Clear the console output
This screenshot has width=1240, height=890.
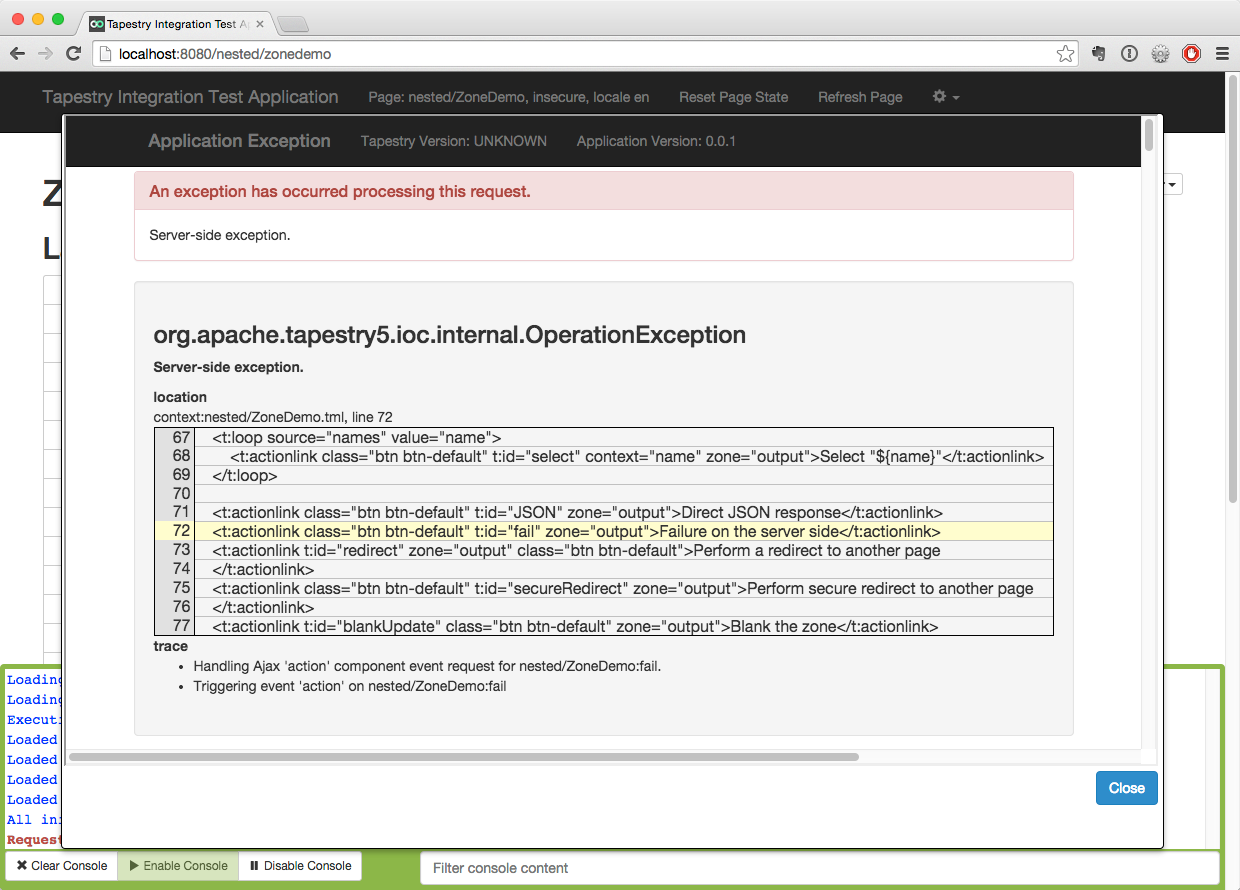(x=62, y=866)
